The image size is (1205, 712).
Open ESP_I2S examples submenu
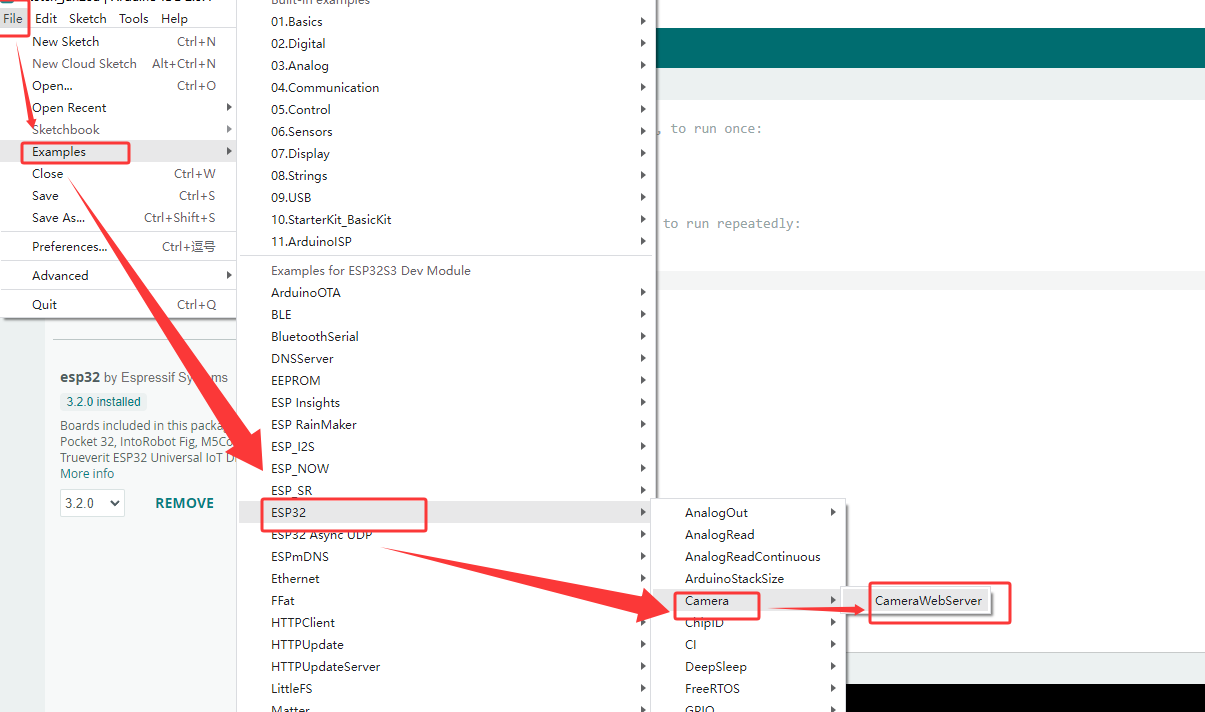[x=446, y=447]
